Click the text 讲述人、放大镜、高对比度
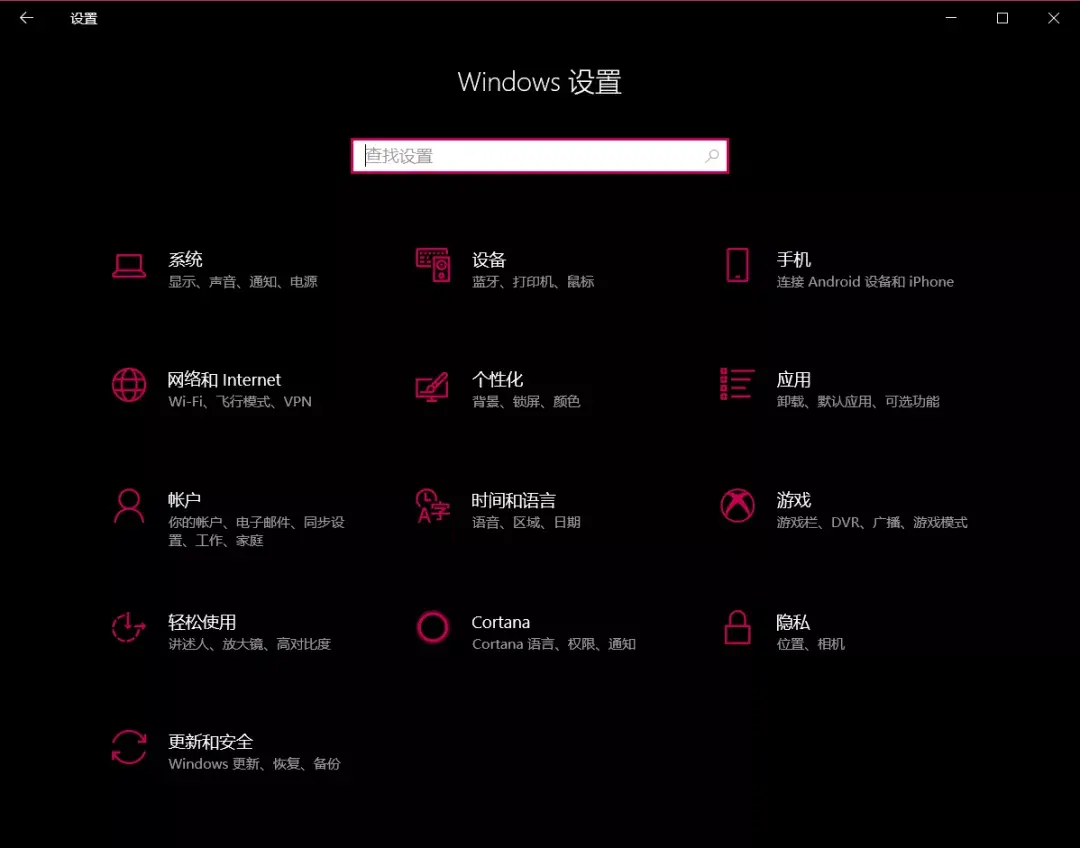 click(249, 644)
